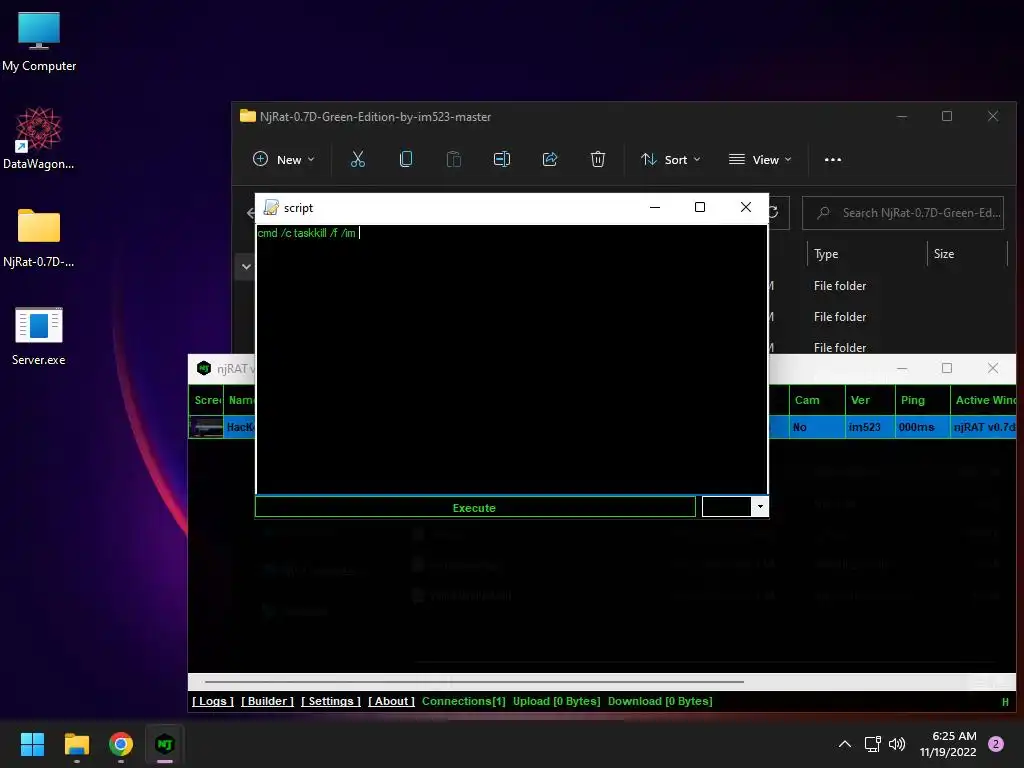Image resolution: width=1024 pixels, height=768 pixels.
Task: Minimize the script window
Action: coord(655,207)
